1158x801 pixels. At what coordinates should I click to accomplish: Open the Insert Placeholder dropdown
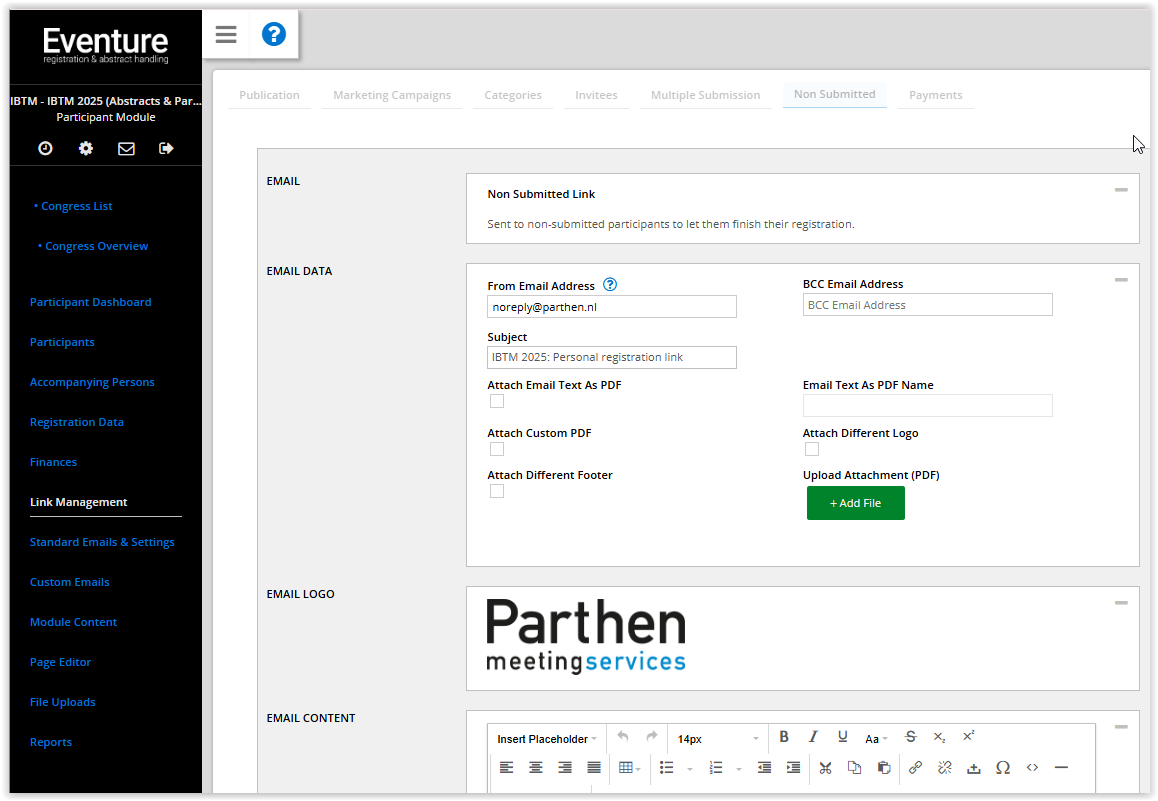tap(546, 739)
